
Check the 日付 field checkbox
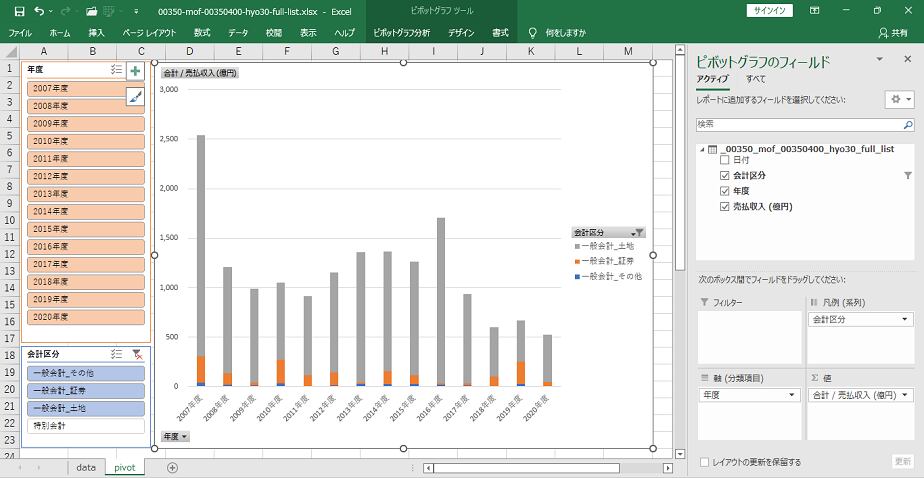coord(725,160)
